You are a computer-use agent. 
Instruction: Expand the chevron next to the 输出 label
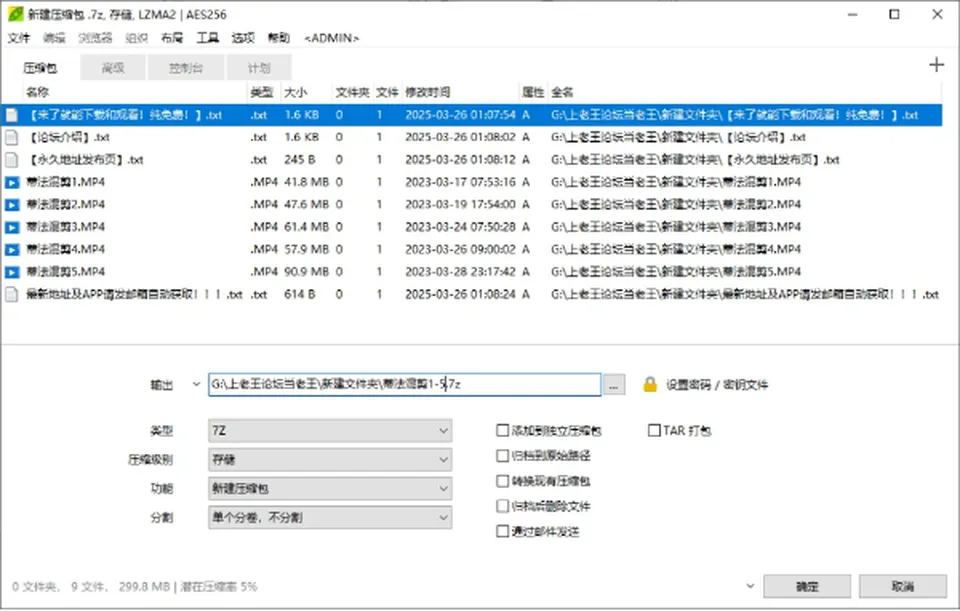pyautogui.click(x=196, y=384)
